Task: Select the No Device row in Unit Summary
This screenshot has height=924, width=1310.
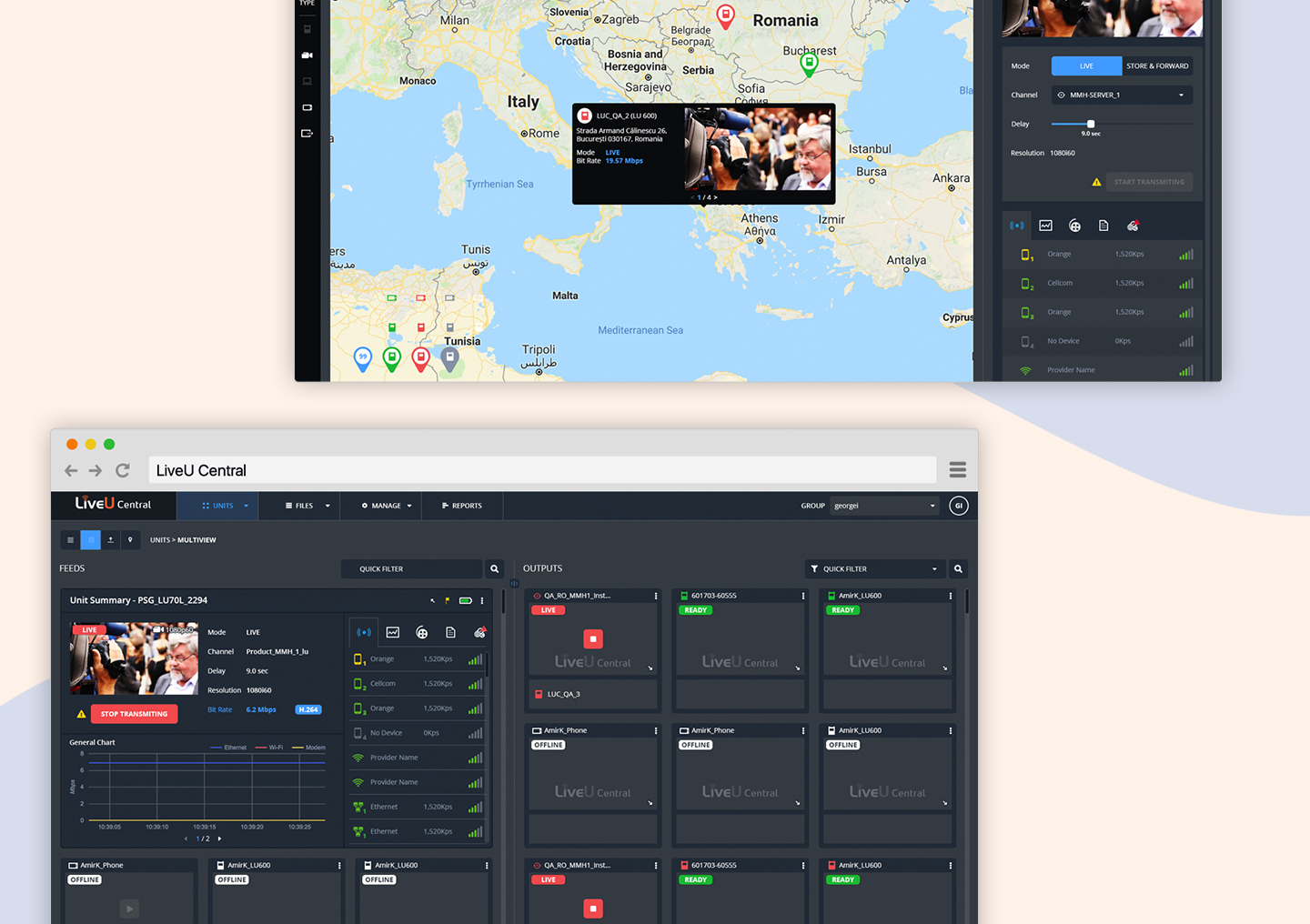Action: point(417,733)
